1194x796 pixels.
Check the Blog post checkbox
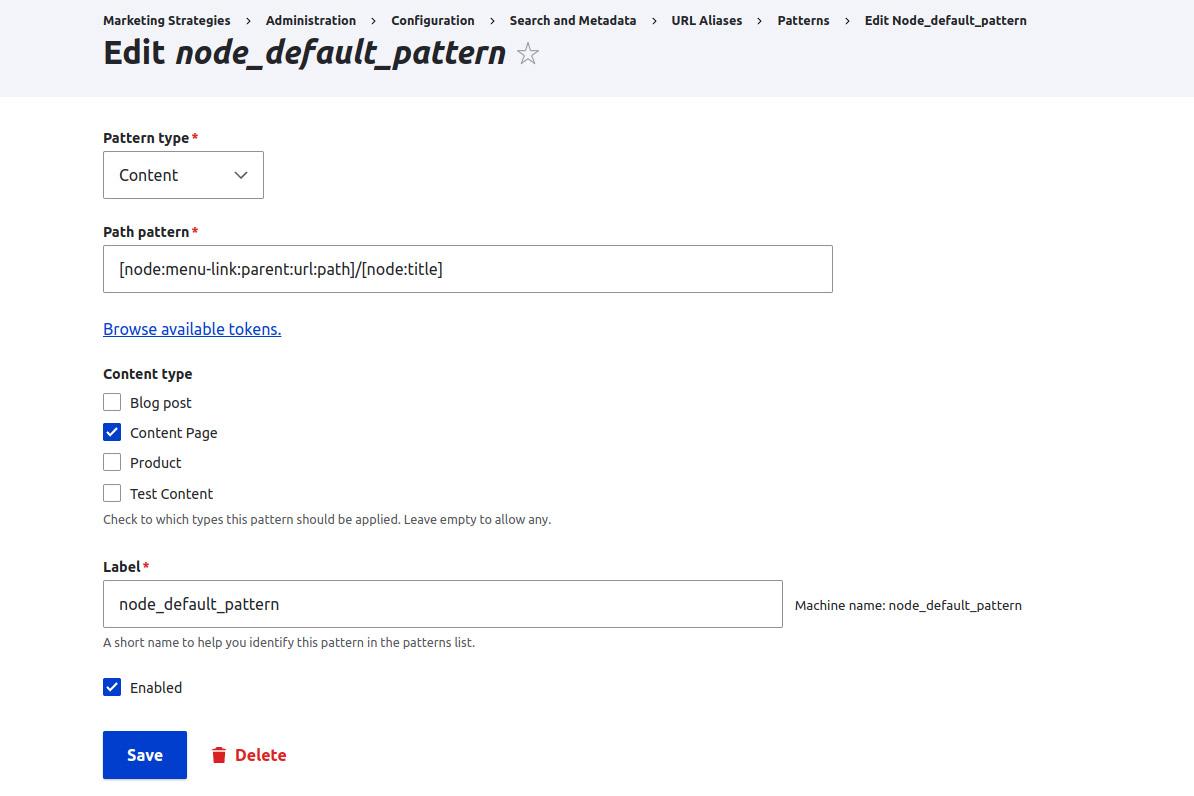tap(112, 402)
